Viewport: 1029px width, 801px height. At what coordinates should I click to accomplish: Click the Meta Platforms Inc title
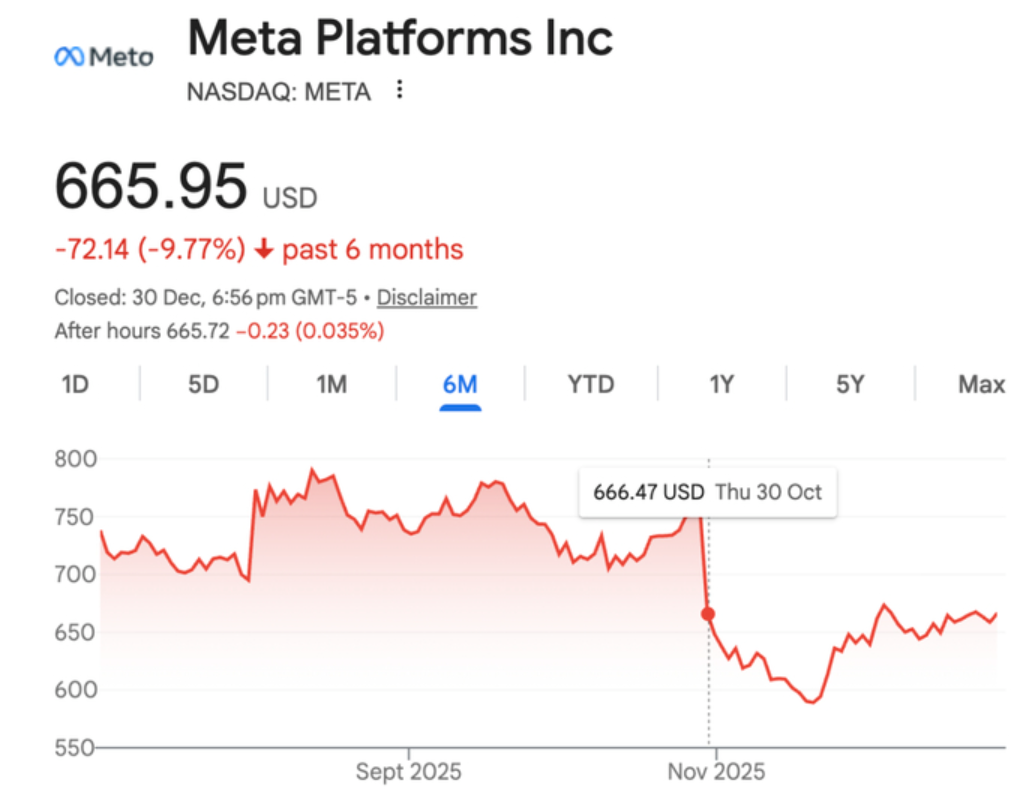400,38
